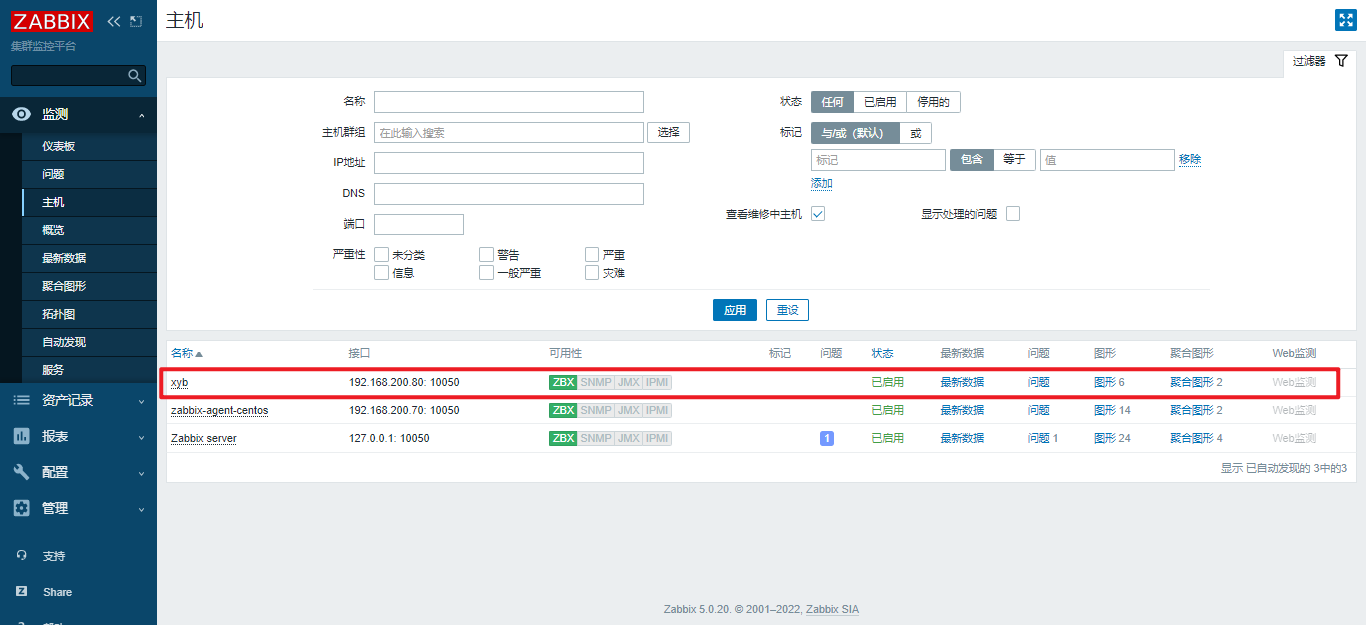The height and width of the screenshot is (625, 1366).
Task: Click 添加 tag link
Action: [822, 184]
